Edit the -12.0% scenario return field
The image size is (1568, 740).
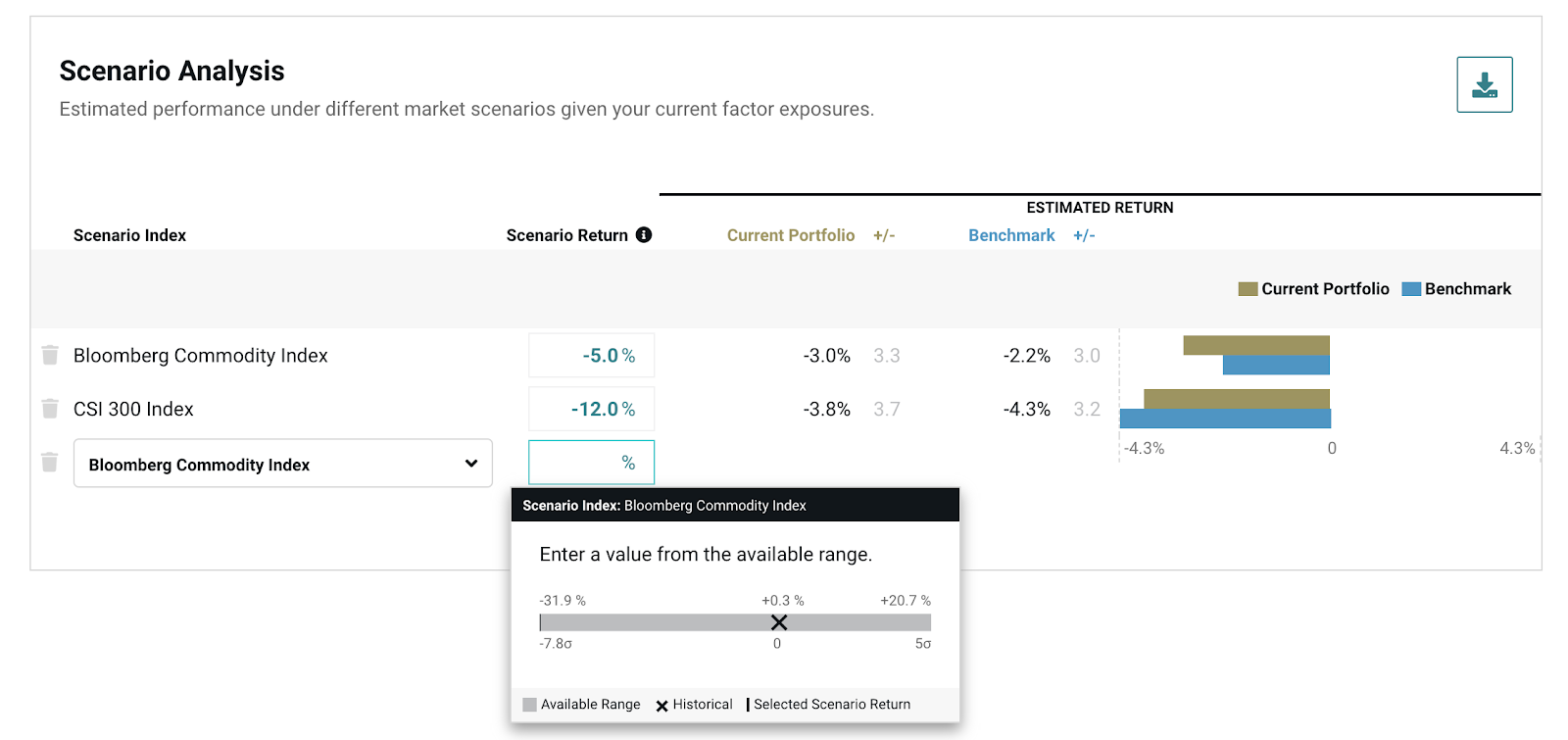(x=592, y=409)
